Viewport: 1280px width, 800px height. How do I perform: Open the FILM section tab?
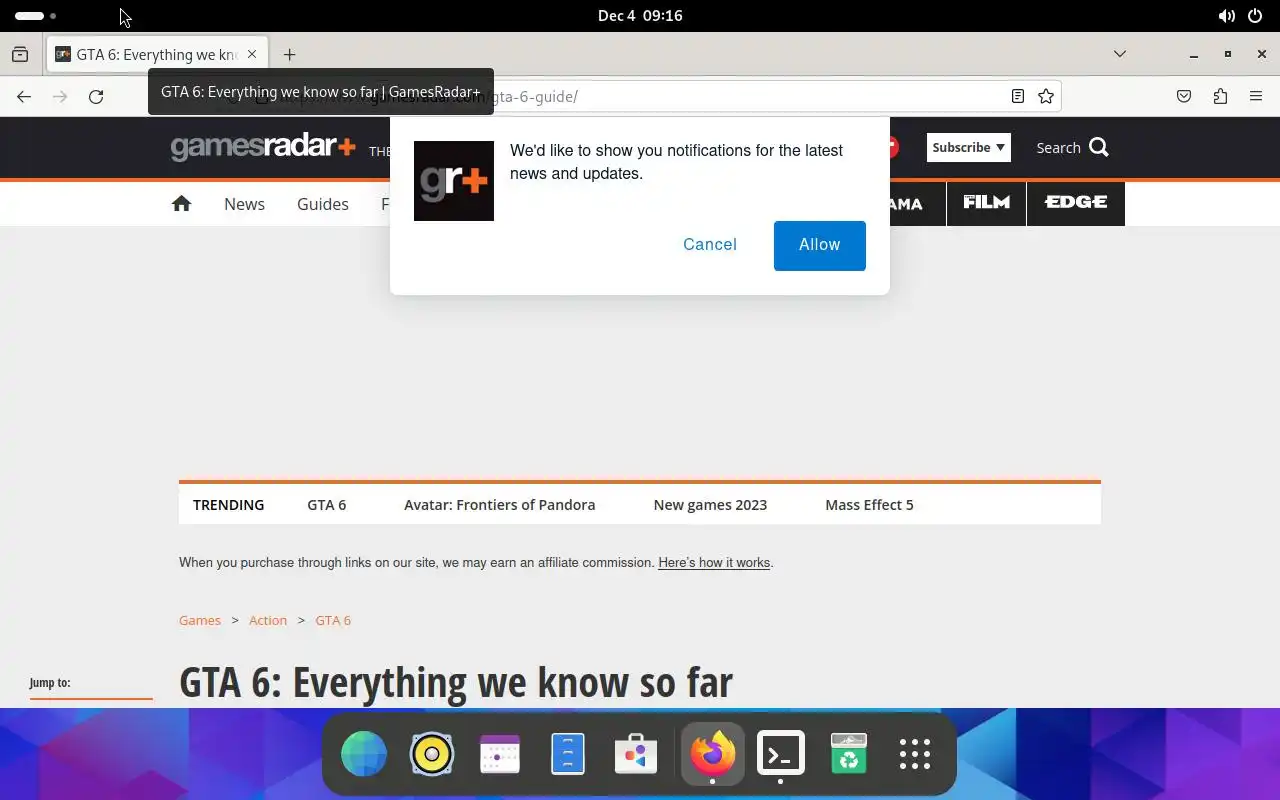click(986, 203)
